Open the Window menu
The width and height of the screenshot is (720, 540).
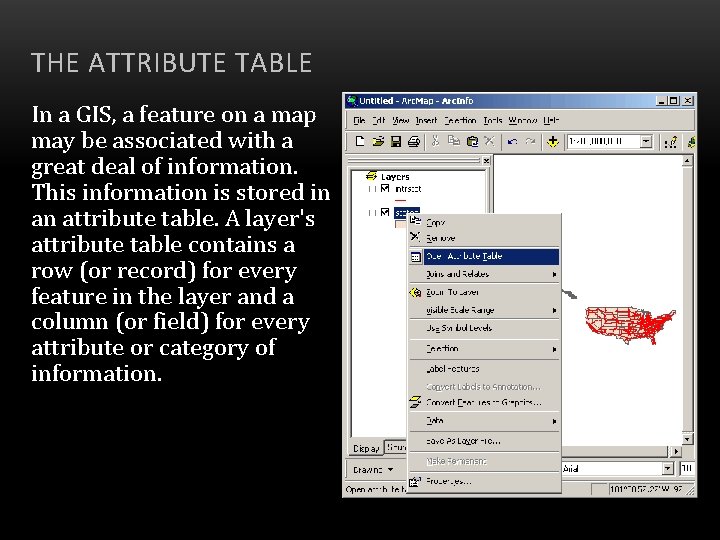523,120
